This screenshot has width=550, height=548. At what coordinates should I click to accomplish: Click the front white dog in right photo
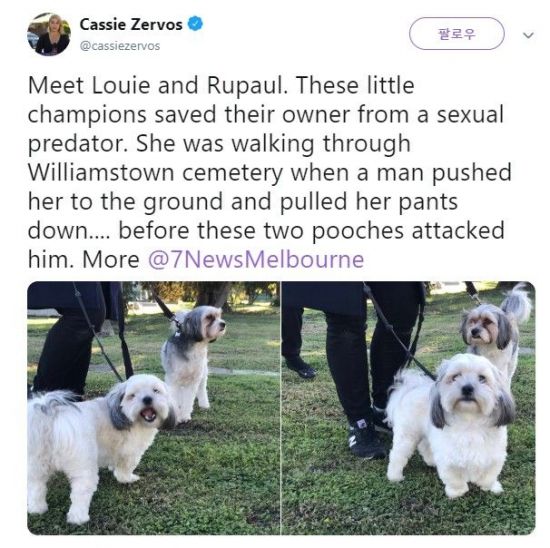452,425
